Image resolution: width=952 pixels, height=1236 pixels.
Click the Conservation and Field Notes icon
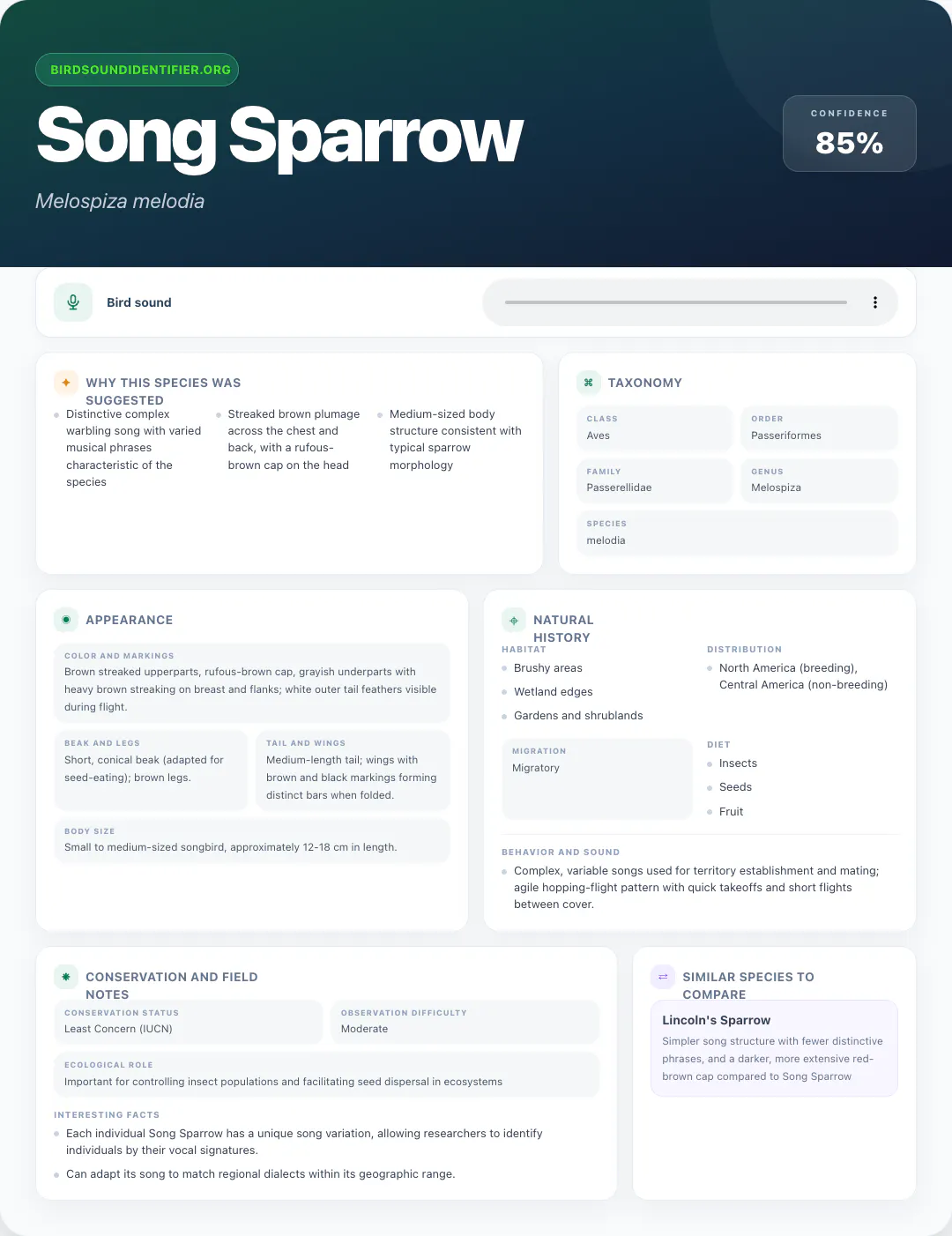coord(66,977)
